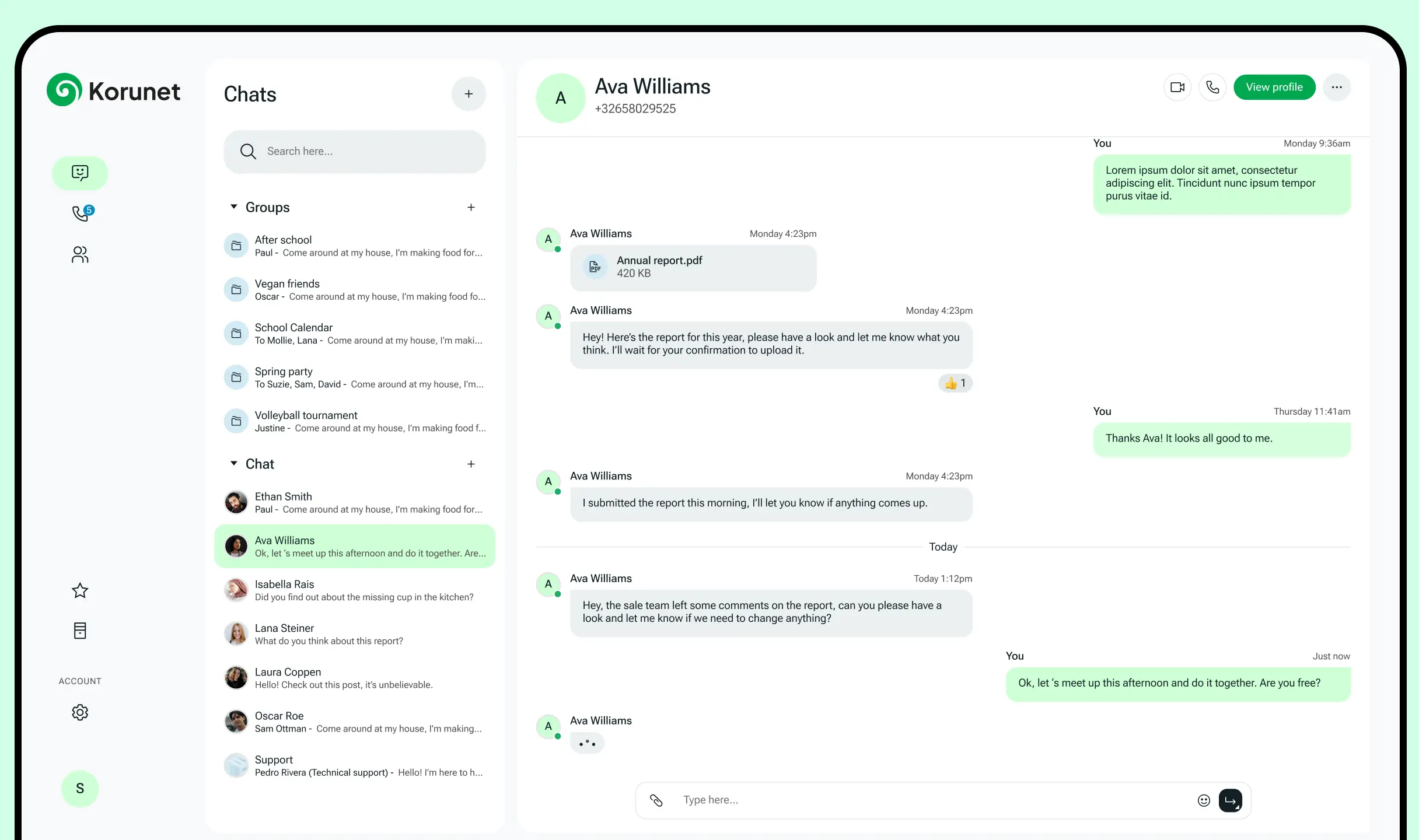
Task: Open the Calls icon with notification badge
Action: click(79, 213)
